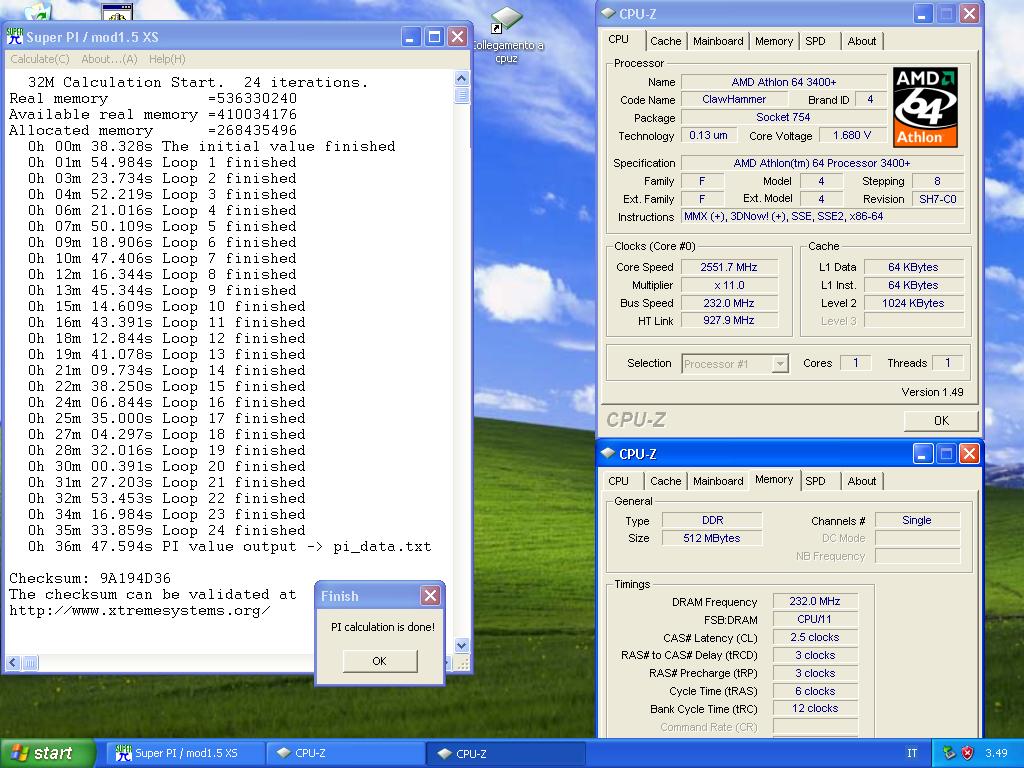The width and height of the screenshot is (1024, 768).
Task: Click the Level 2 cache value 1024 KBytes
Action: 913,303
